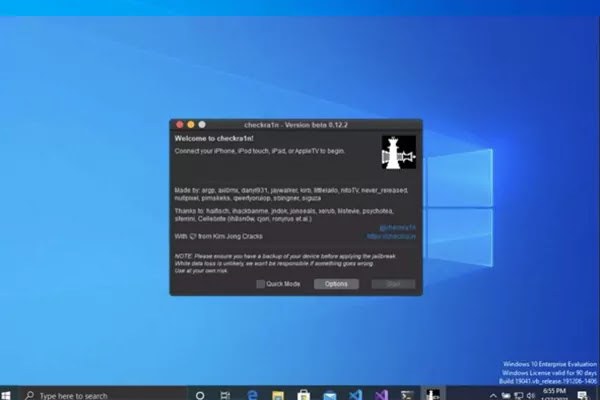Viewport: 600px width, 400px height.
Task: Open the checkra1n Options button
Action: coord(336,284)
